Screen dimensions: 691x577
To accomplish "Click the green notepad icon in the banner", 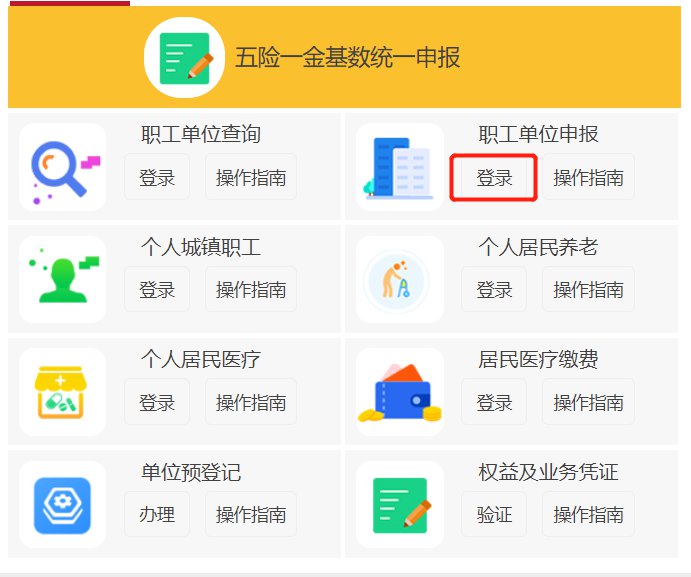I will click(x=184, y=58).
